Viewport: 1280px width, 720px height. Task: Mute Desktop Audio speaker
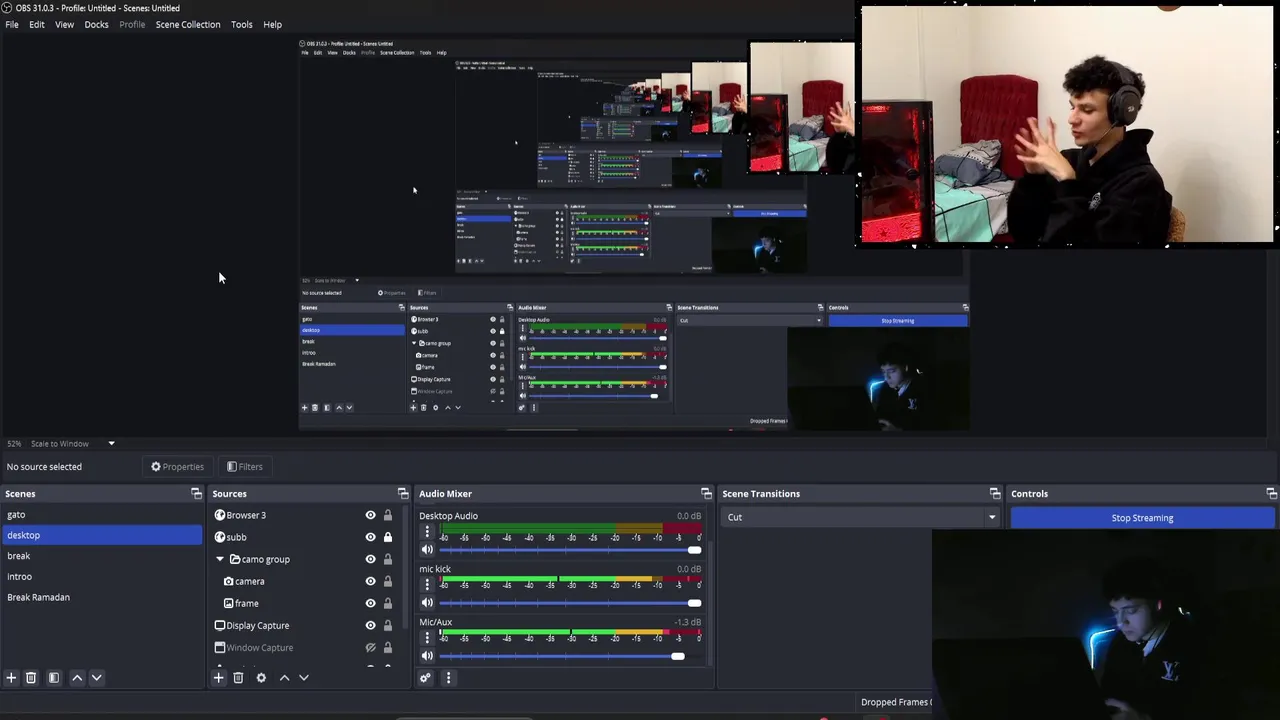pos(427,550)
